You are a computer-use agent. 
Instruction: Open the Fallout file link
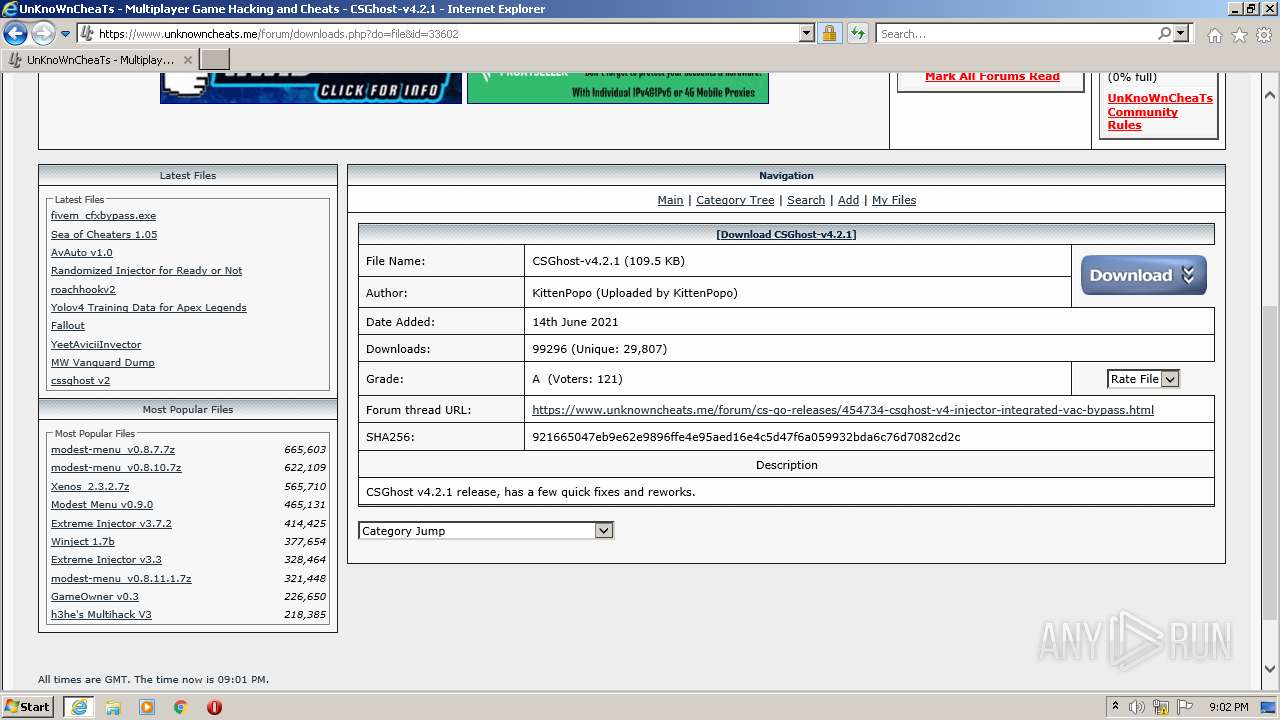68,326
